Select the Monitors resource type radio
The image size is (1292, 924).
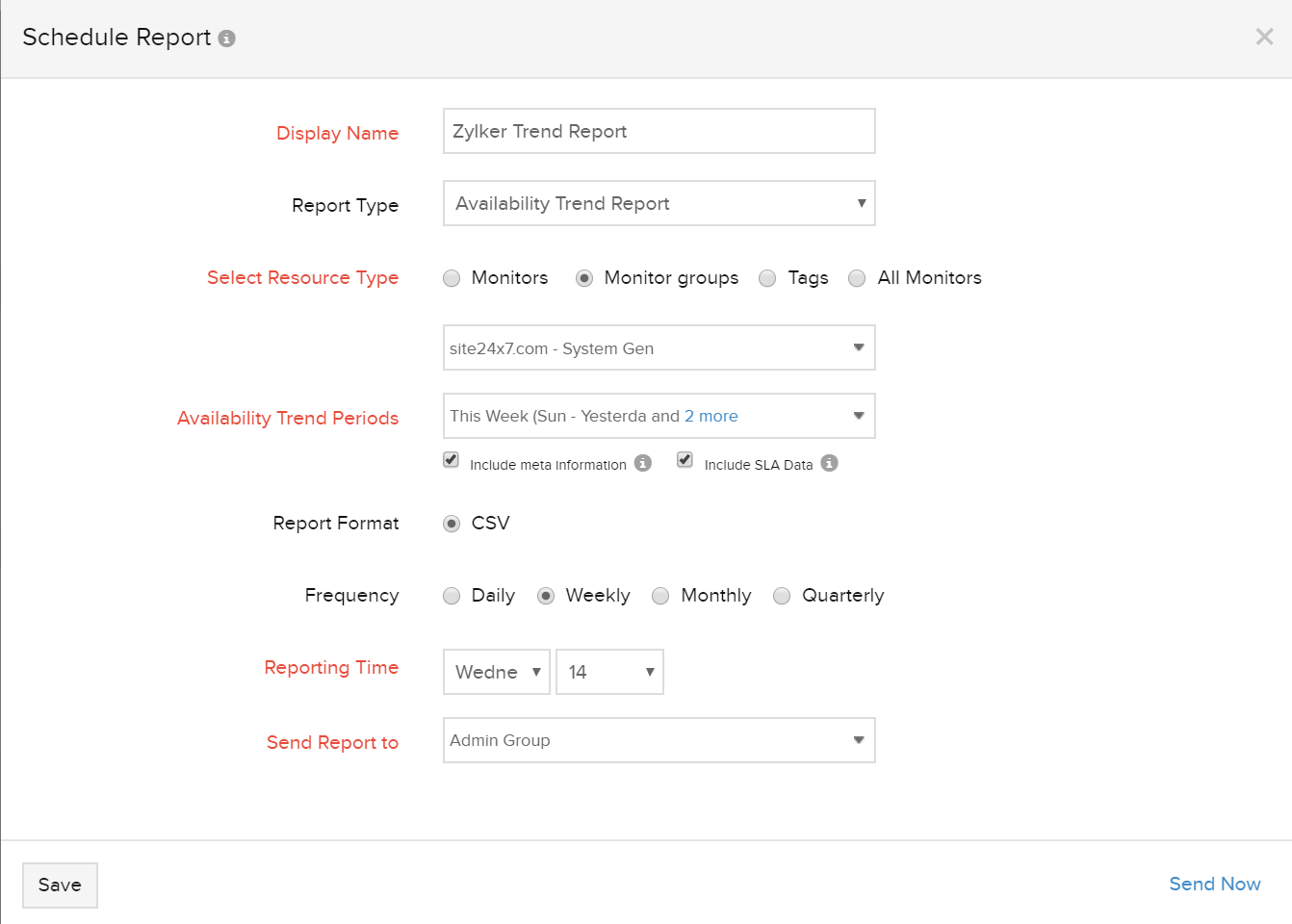click(x=452, y=278)
